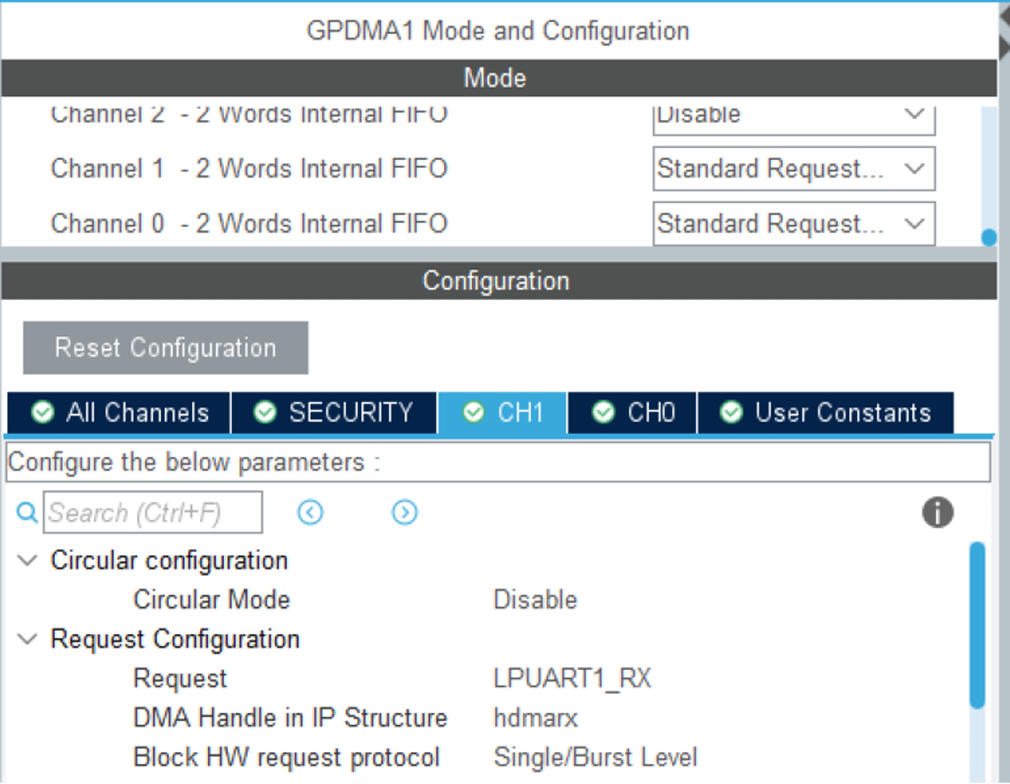Focus the Search (Ctrl+F) input field
The image size is (1010, 784).
153,513
